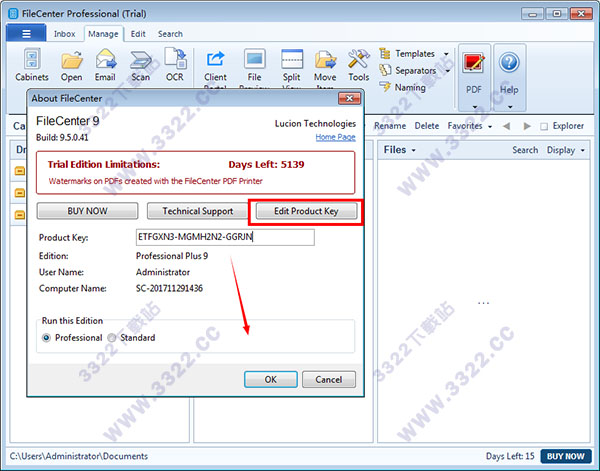The image size is (600, 471).
Task: Open the blue application menu button
Action: click(26, 33)
